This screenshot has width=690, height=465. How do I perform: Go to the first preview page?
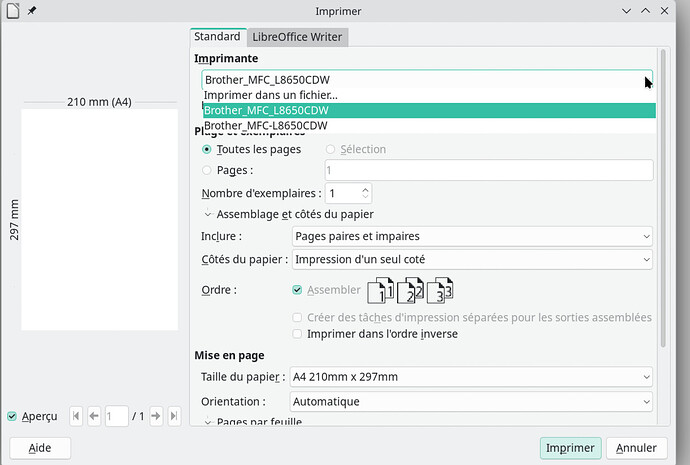[x=74, y=415]
